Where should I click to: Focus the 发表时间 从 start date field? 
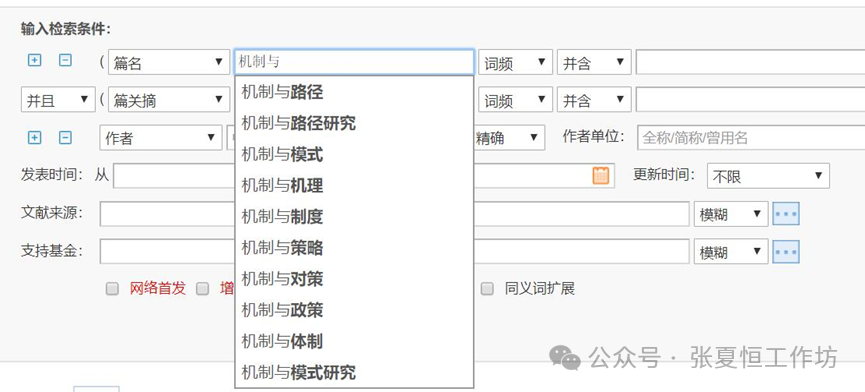pyautogui.click(x=174, y=176)
